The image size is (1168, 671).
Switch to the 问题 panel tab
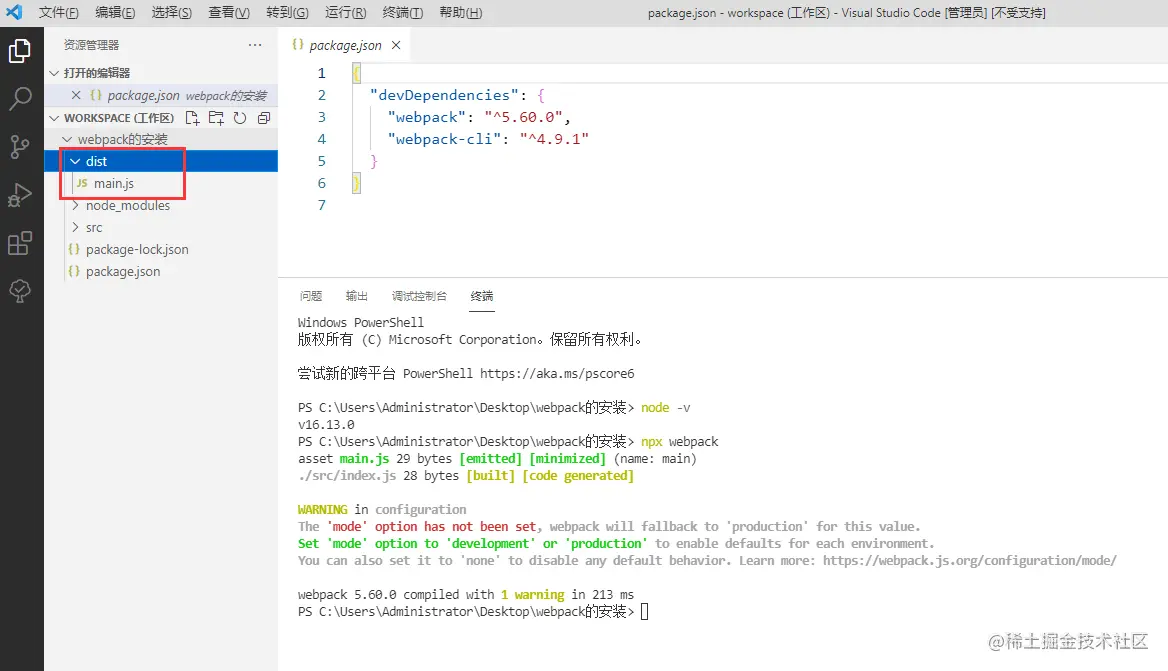coord(311,296)
